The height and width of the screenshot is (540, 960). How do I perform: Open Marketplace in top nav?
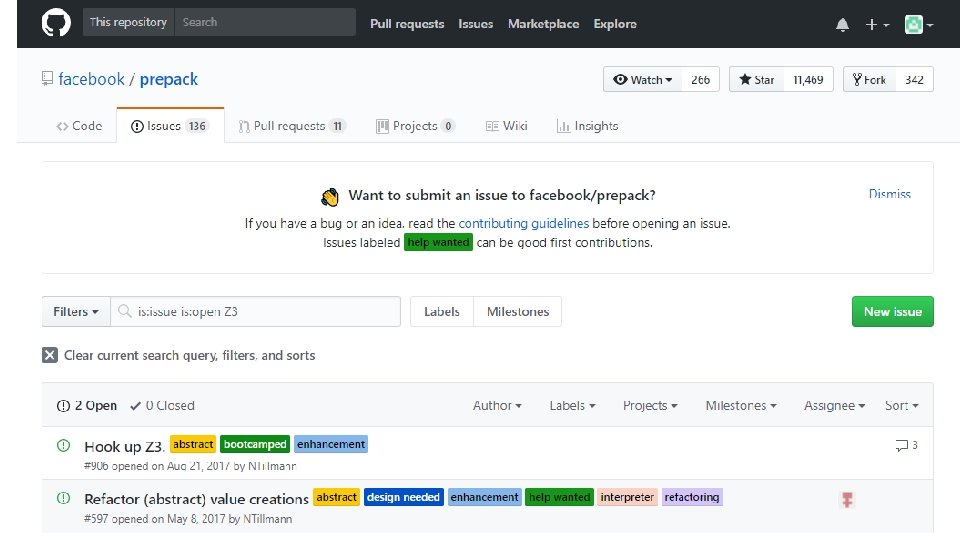[544, 24]
